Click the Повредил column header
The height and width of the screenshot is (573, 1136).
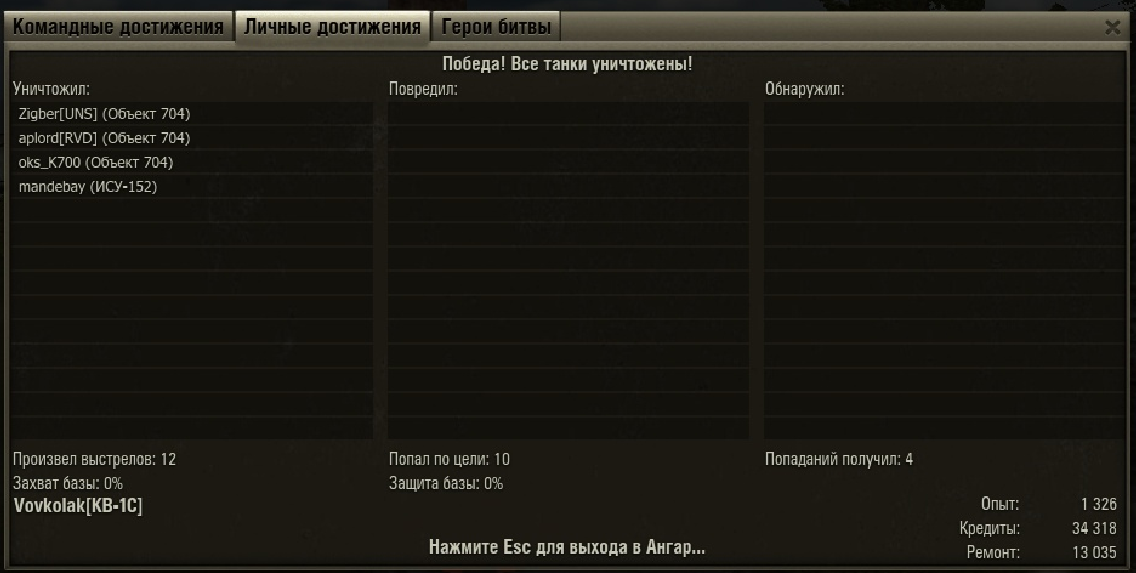tap(423, 89)
